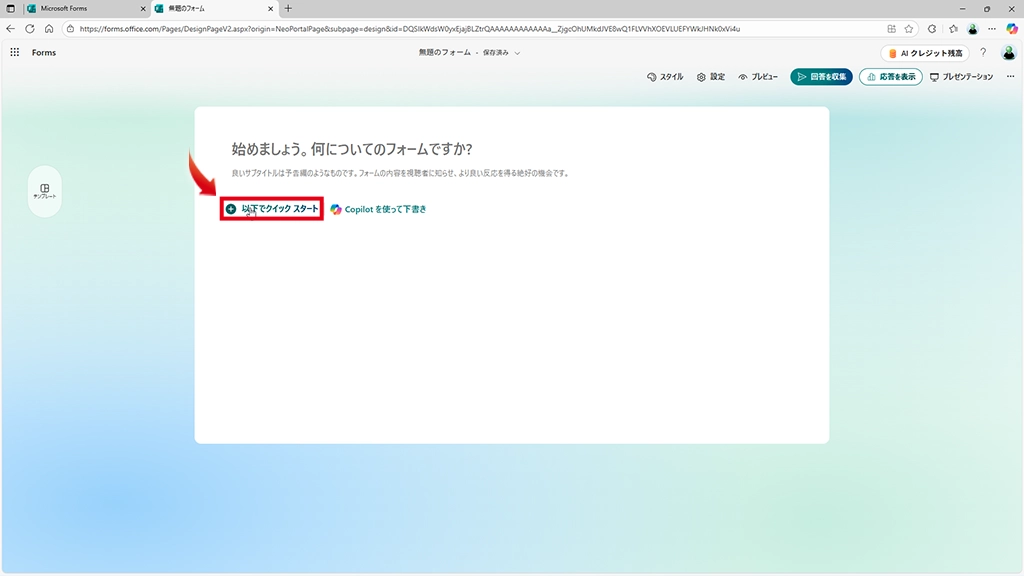Image resolution: width=1024 pixels, height=576 pixels.
Task: Click the help question mark icon
Action: 983,52
